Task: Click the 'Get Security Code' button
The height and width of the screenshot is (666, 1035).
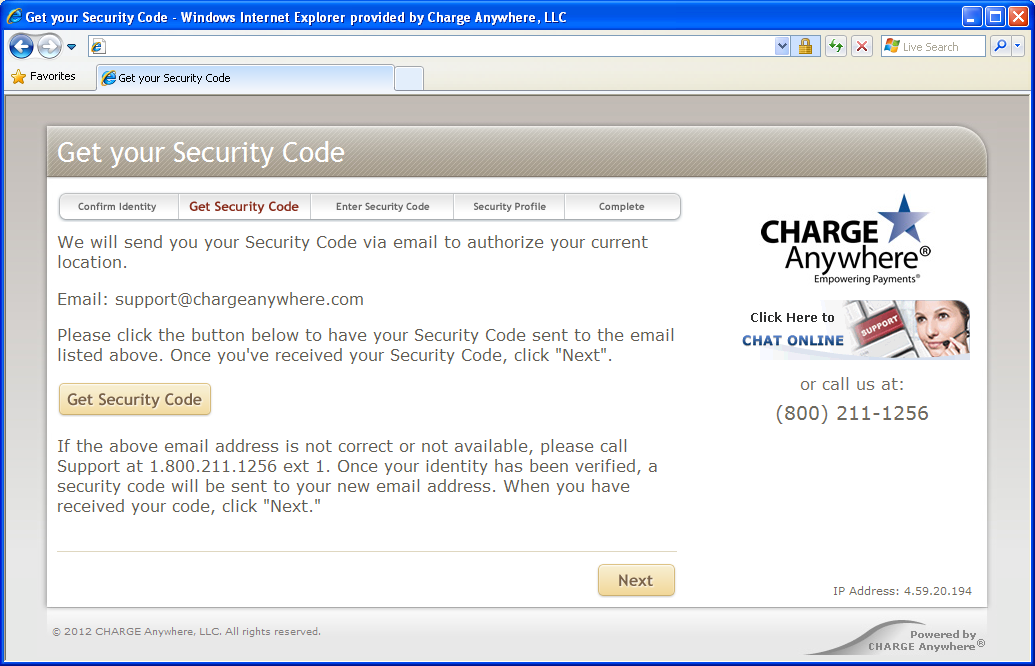Action: [x=135, y=399]
